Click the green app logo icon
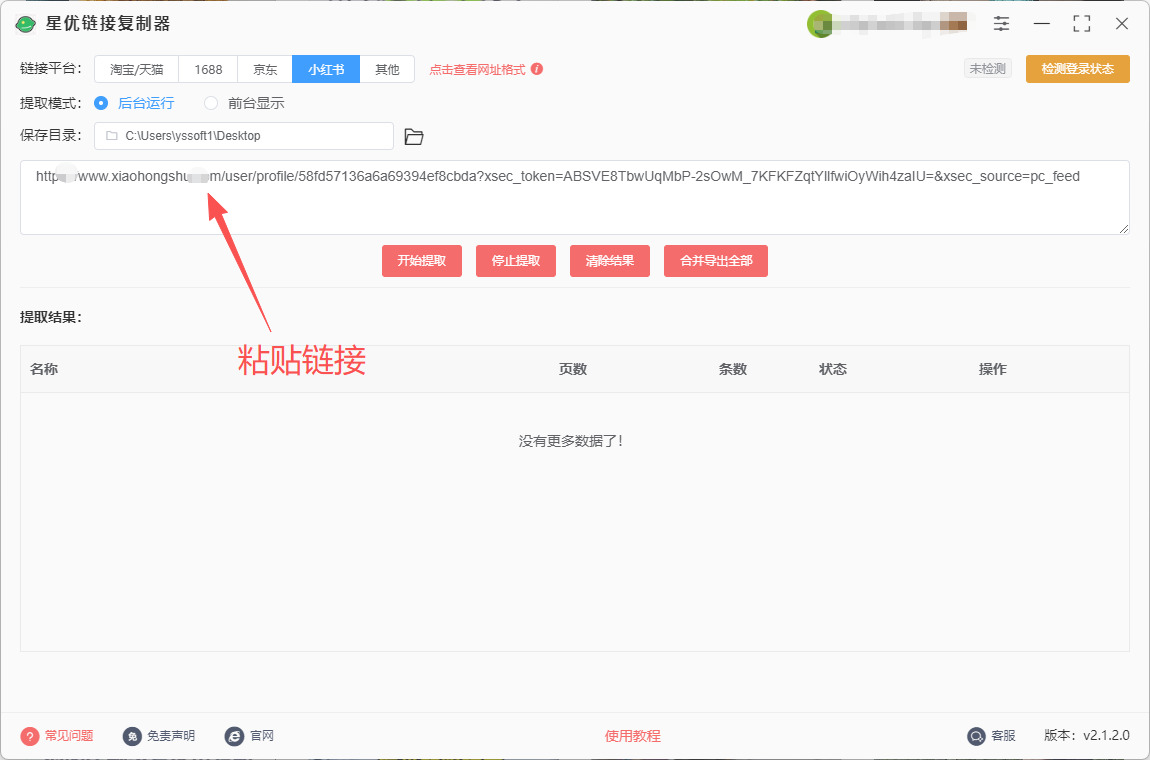Screen dimensions: 1150x760 (x=26, y=24)
